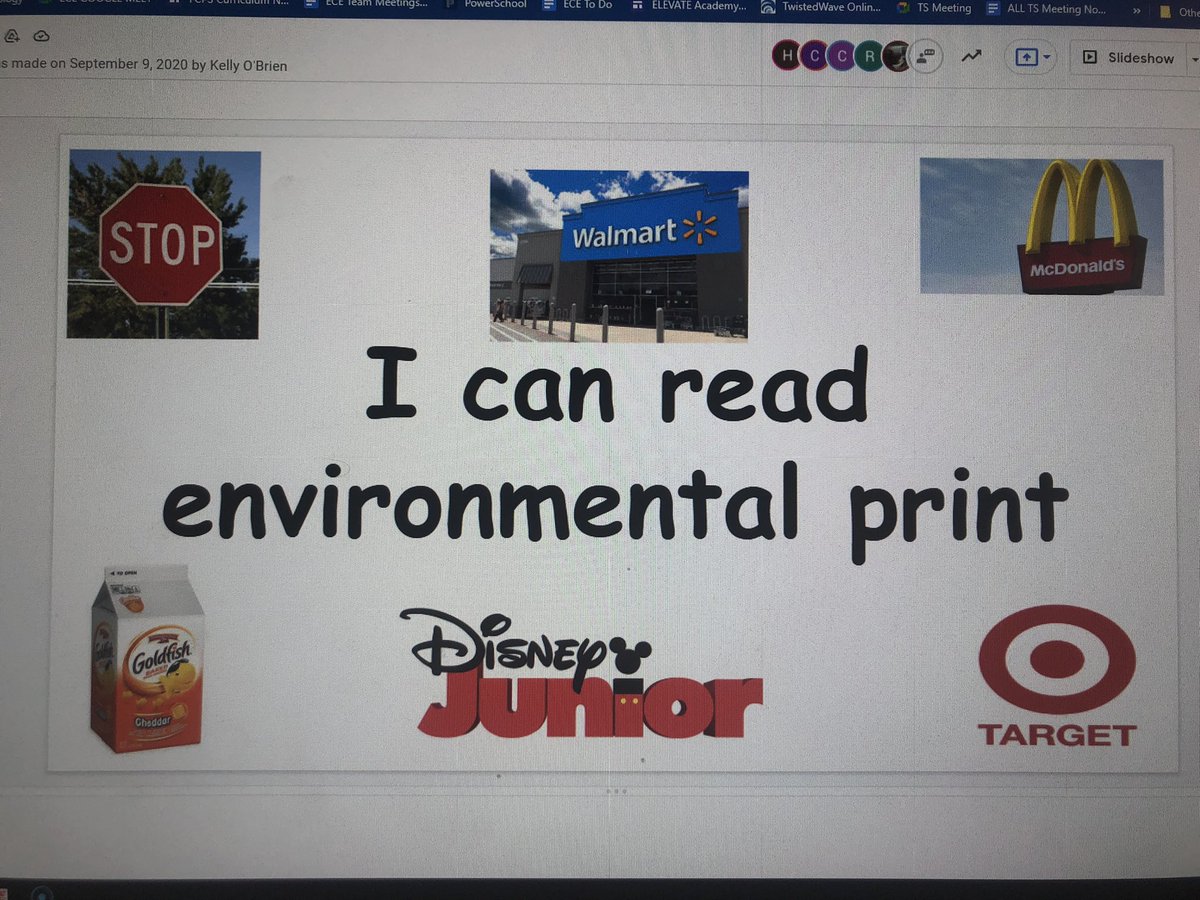Open the last edit link by Kelly O'Brien
1200x900 pixels.
(x=143, y=64)
